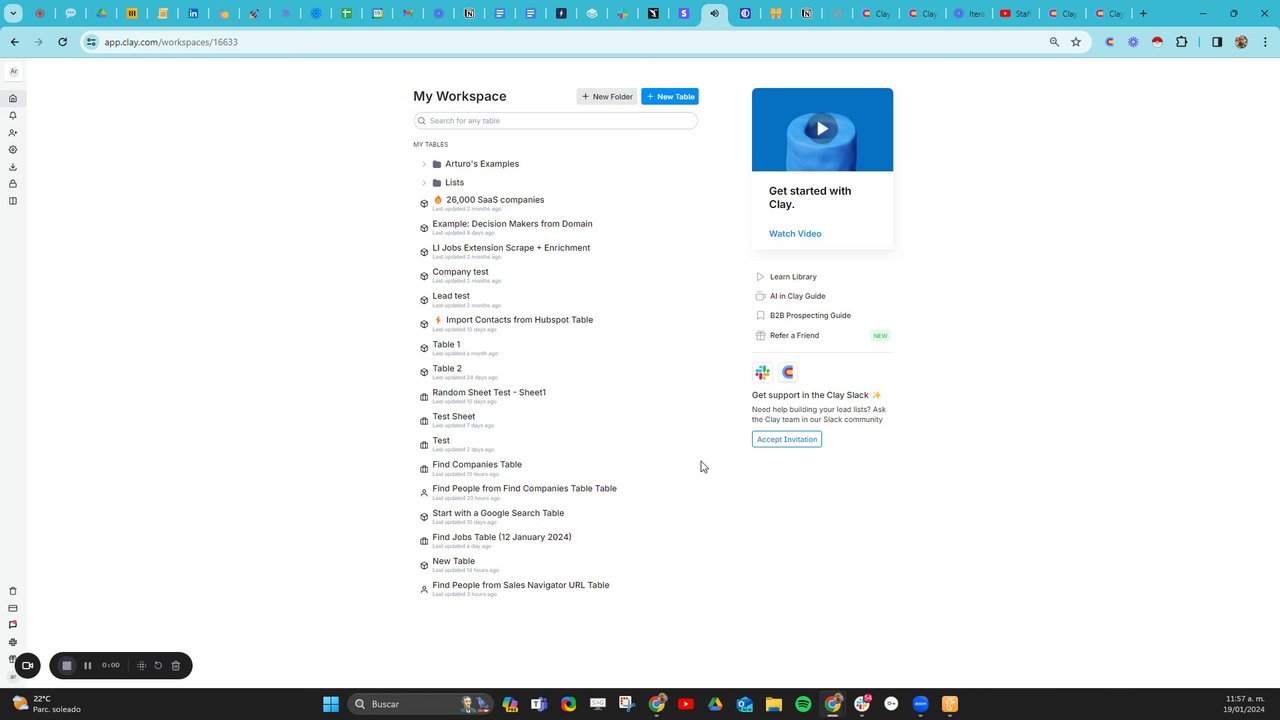The height and width of the screenshot is (720, 1280).
Task: Click the lock icon in sidebar
Action: click(x=13, y=184)
